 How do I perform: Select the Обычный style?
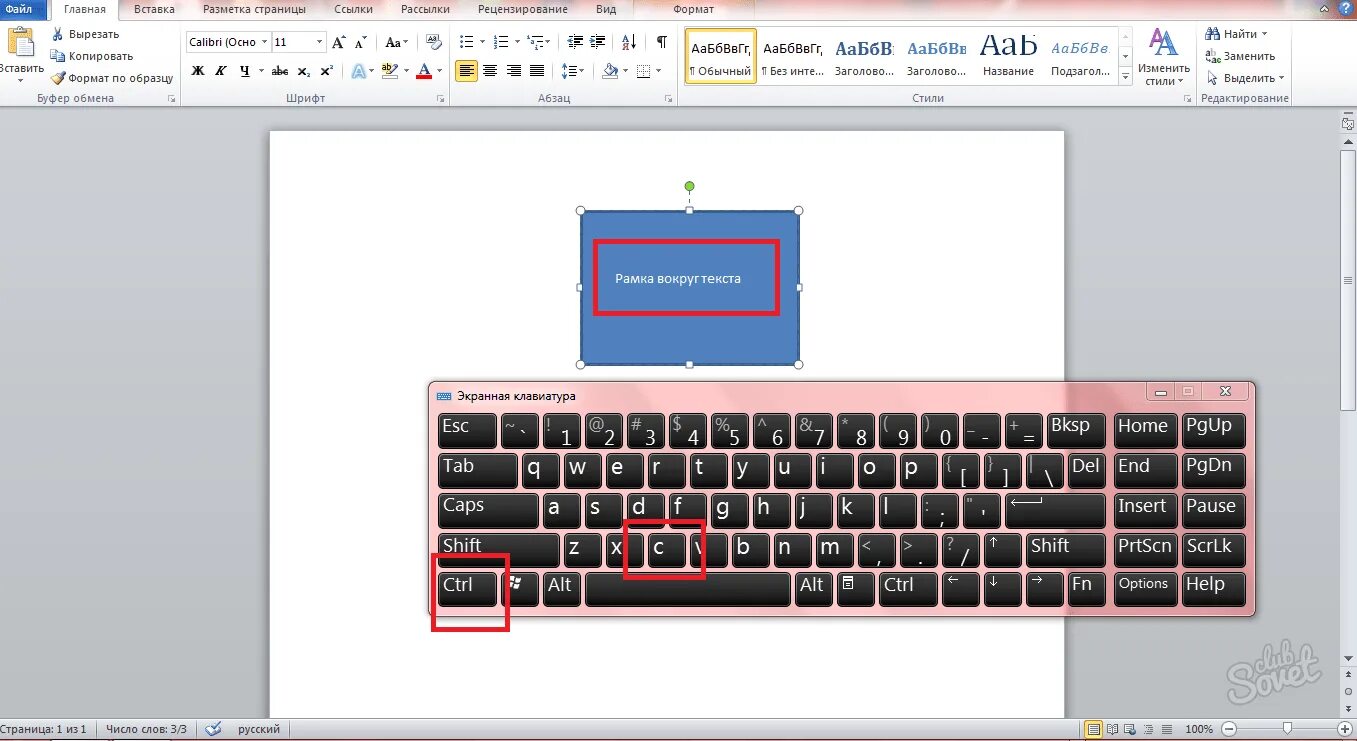pos(720,57)
